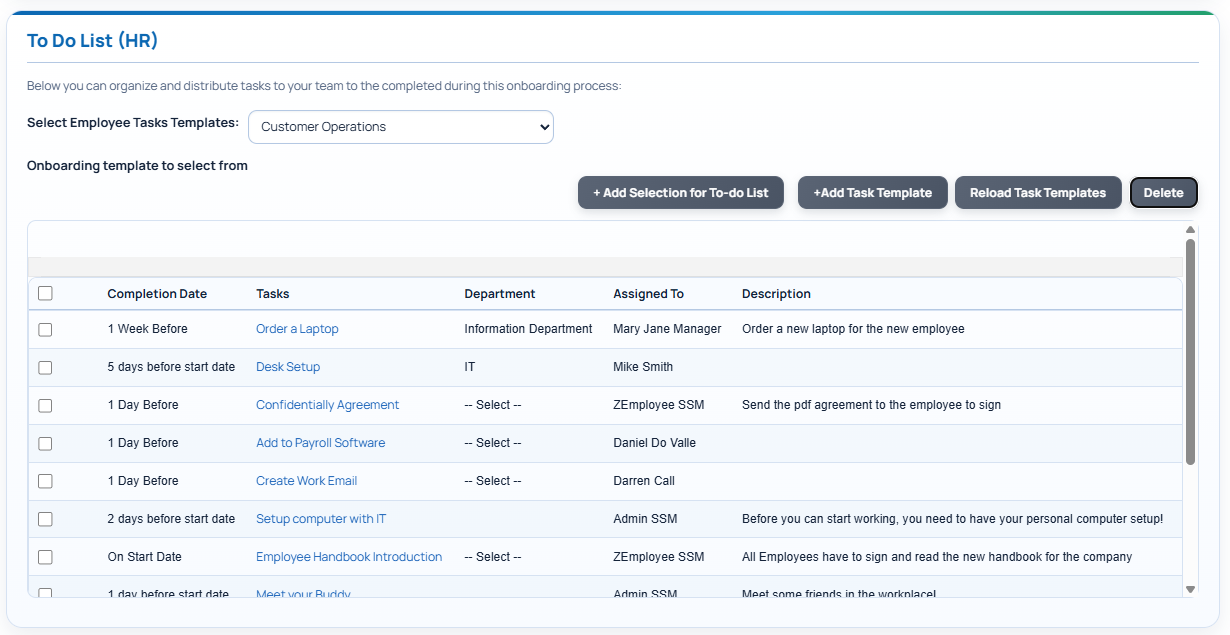The height and width of the screenshot is (635, 1230).
Task: Click the Description column header
Action: tap(776, 294)
